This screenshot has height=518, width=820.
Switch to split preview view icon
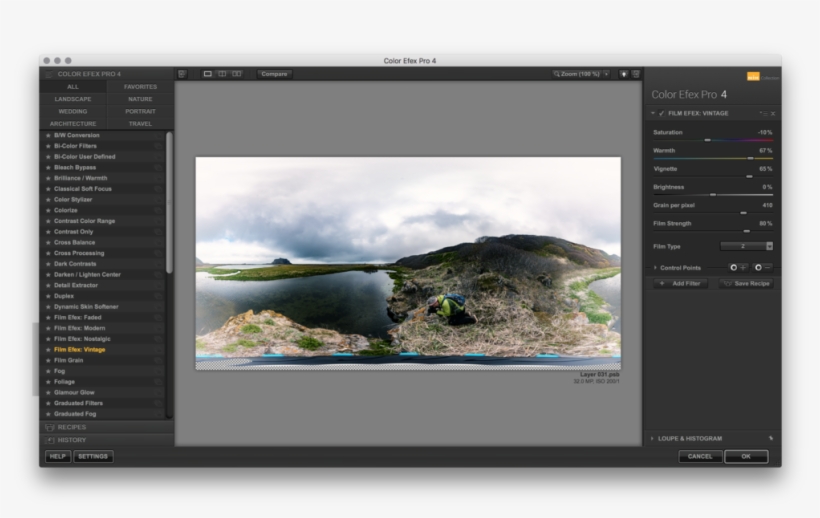click(x=222, y=74)
